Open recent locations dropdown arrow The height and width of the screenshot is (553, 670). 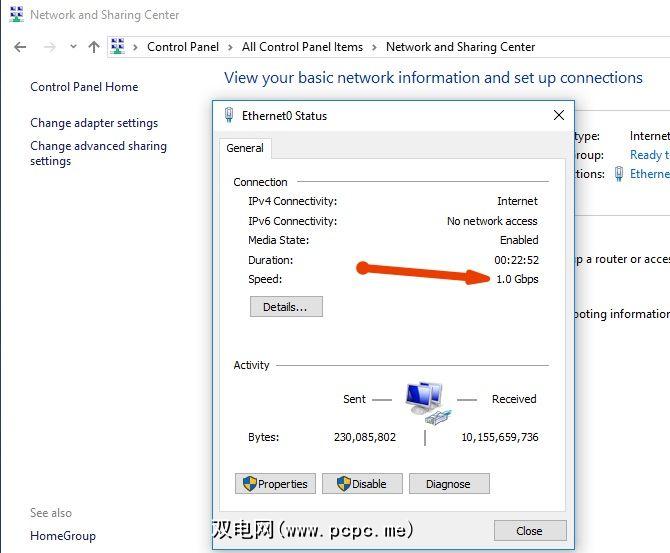(73, 47)
